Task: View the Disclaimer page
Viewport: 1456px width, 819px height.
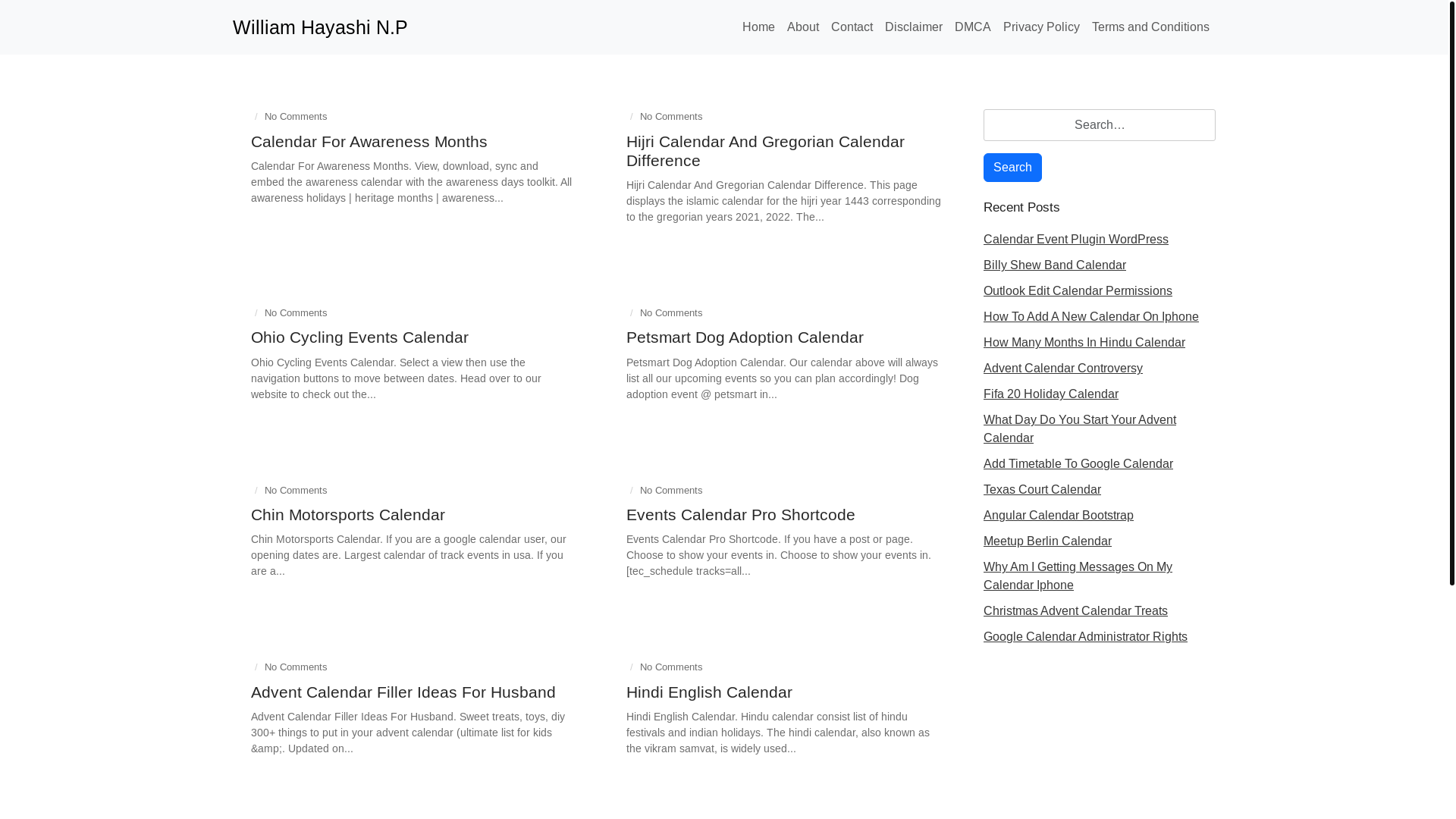Action: coord(914,27)
